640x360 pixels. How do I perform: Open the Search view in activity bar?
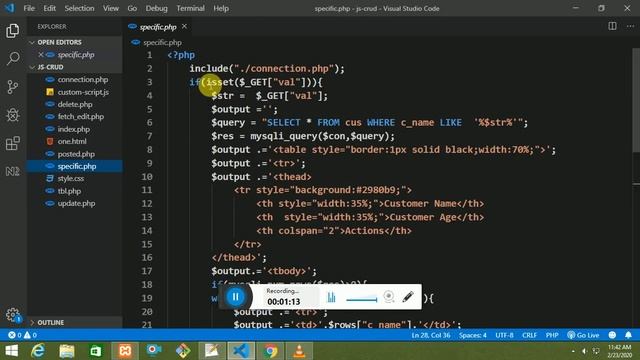click(13, 58)
